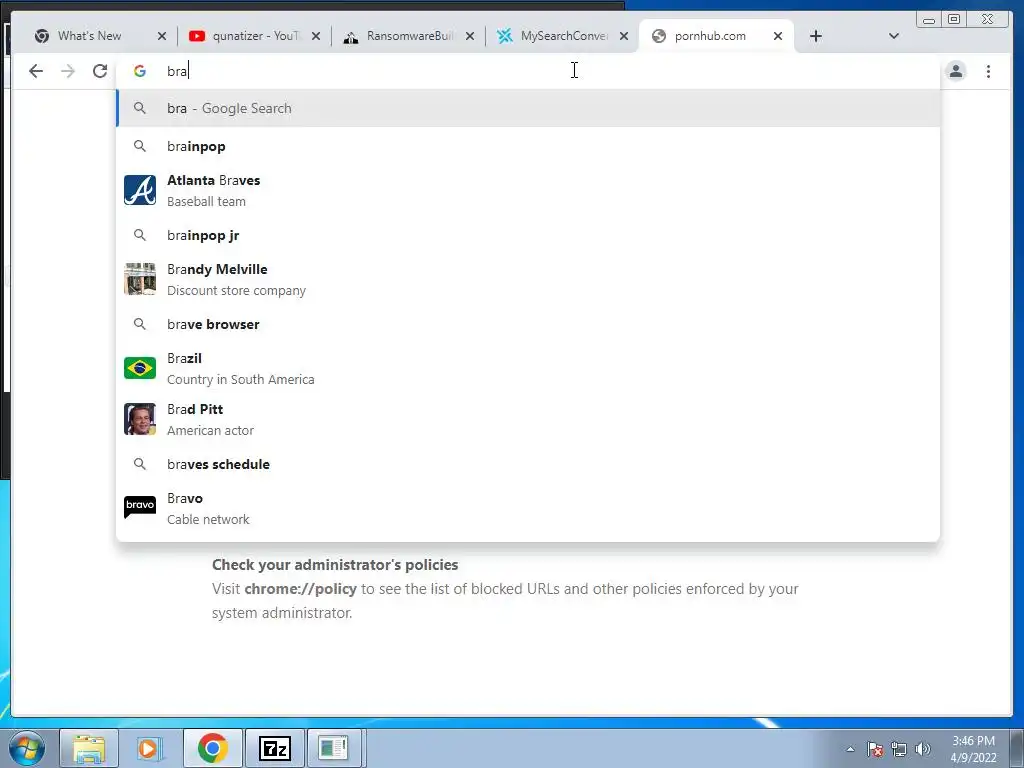1024x768 pixels.
Task: Open a new tab with plus button
Action: [x=816, y=36]
